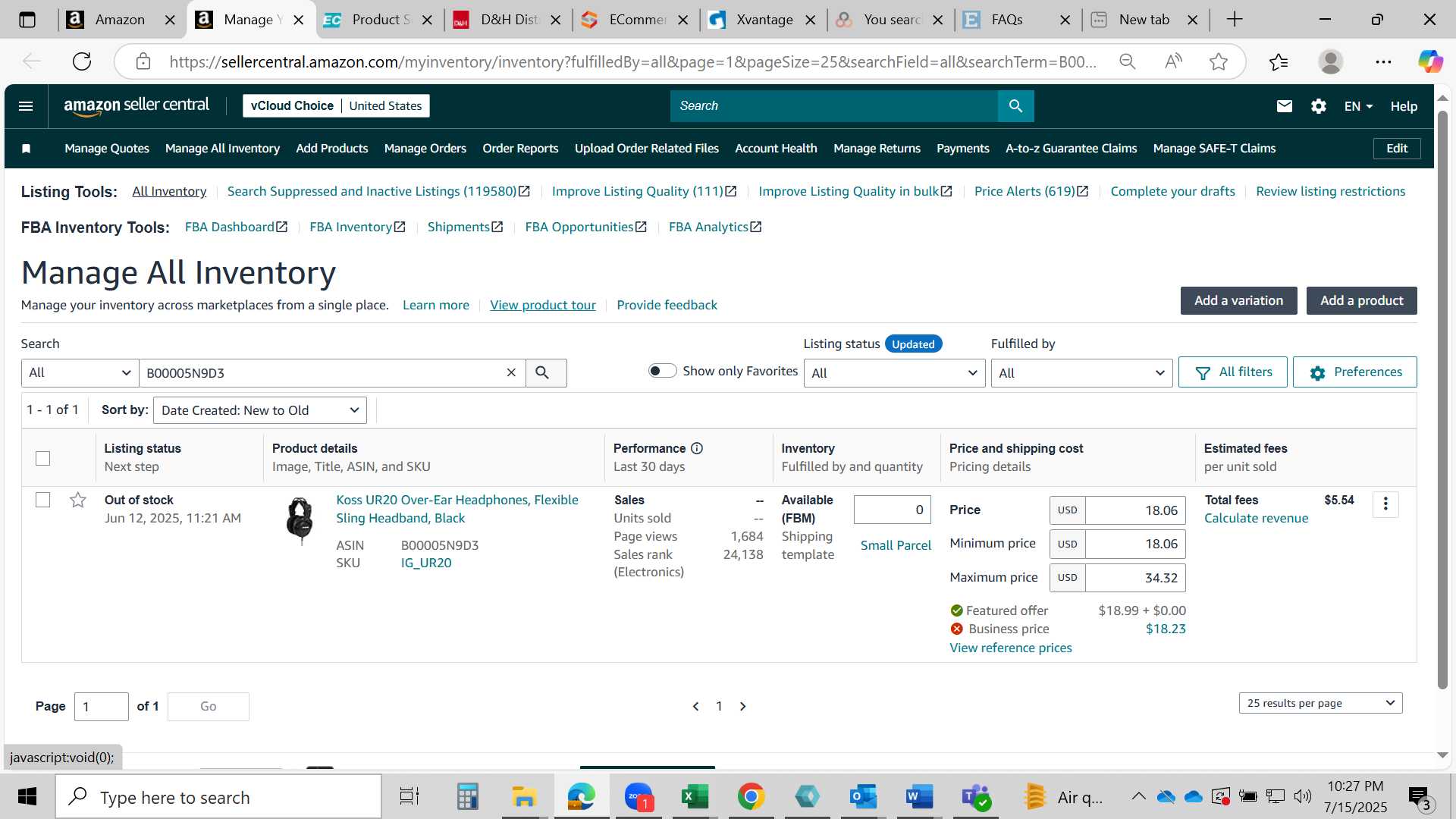Click the Available quantity input field
1456x819 pixels.
[892, 510]
